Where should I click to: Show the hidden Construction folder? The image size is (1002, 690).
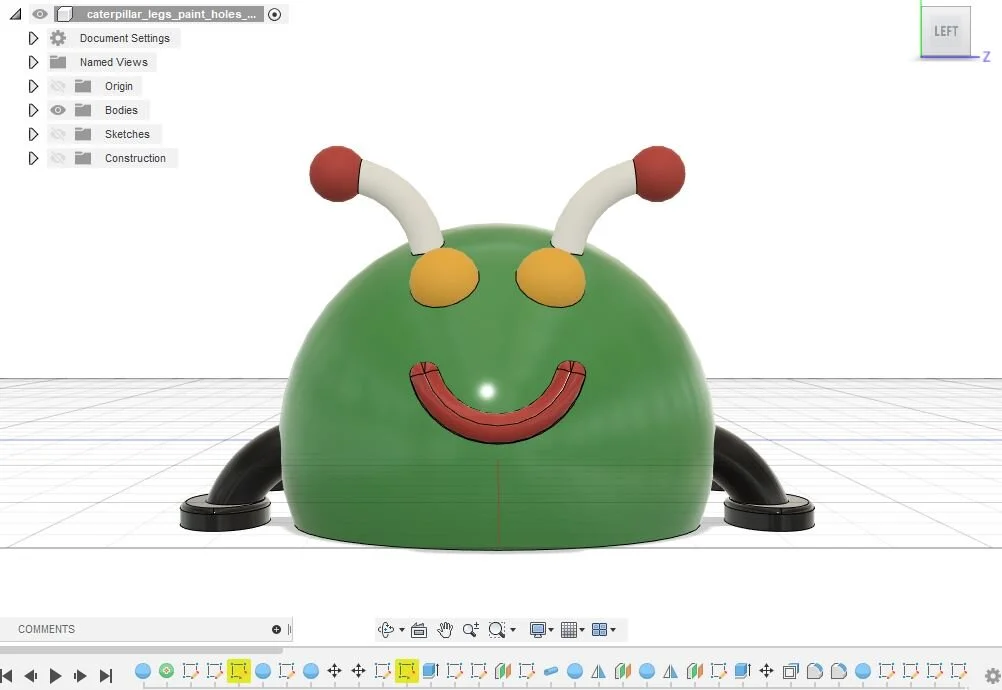pyautogui.click(x=58, y=158)
